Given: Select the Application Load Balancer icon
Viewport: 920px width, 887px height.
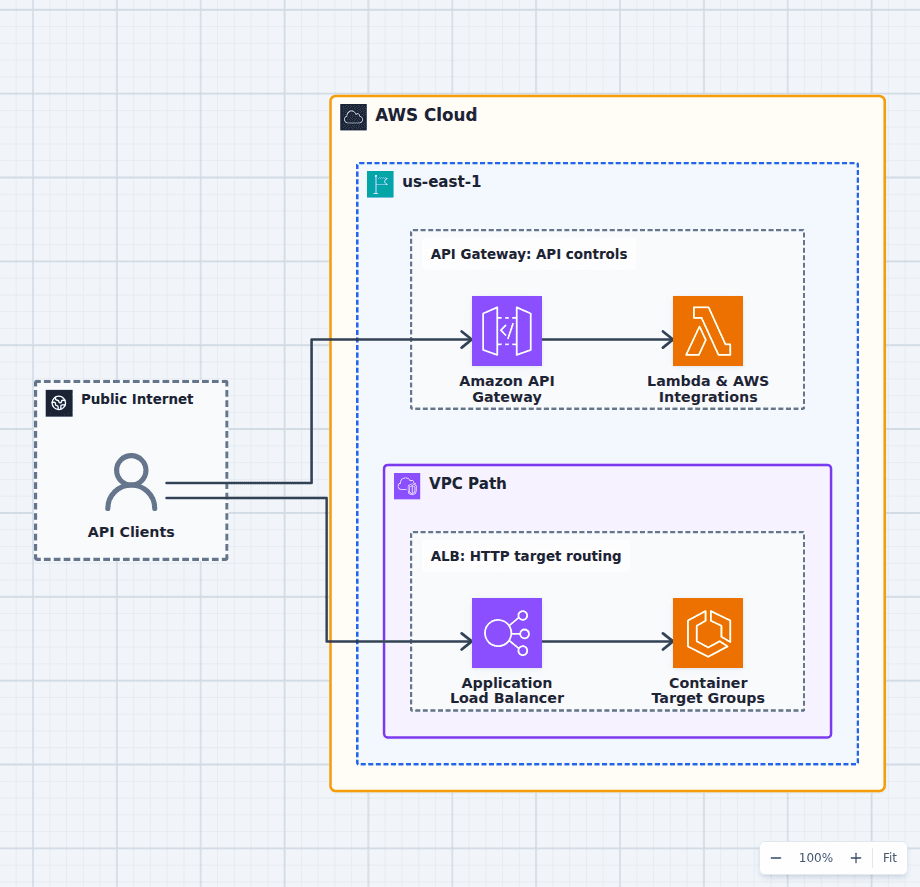Looking at the screenshot, I should tap(507, 633).
